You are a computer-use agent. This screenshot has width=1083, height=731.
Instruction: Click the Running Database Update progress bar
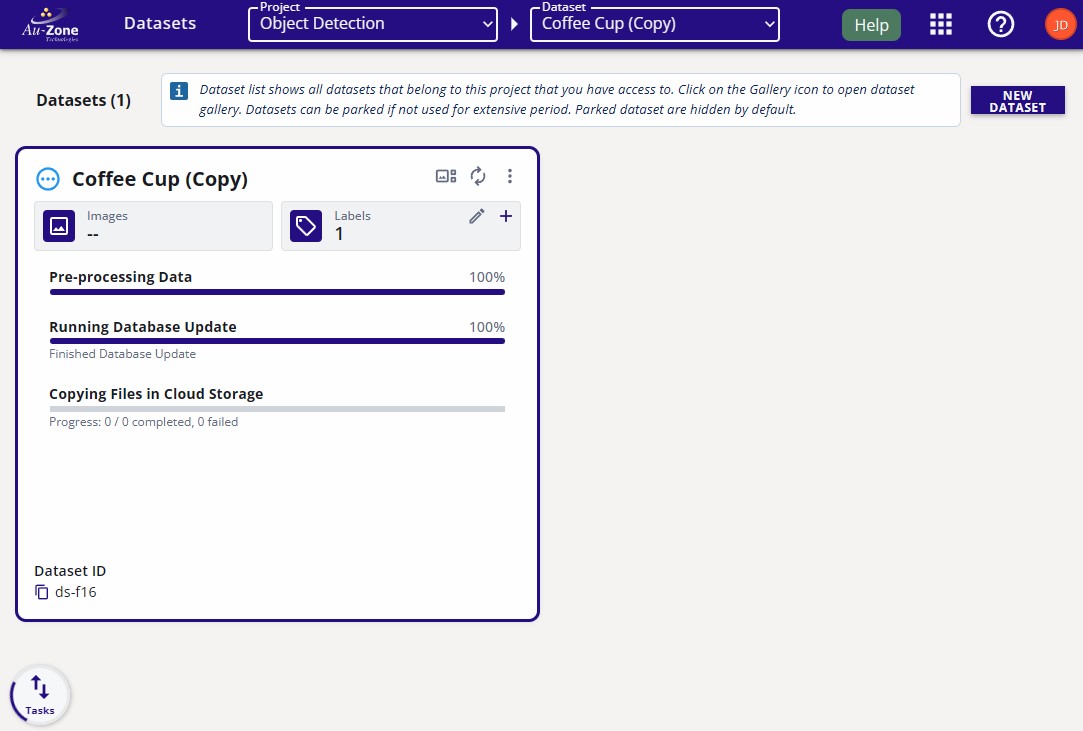(277, 341)
